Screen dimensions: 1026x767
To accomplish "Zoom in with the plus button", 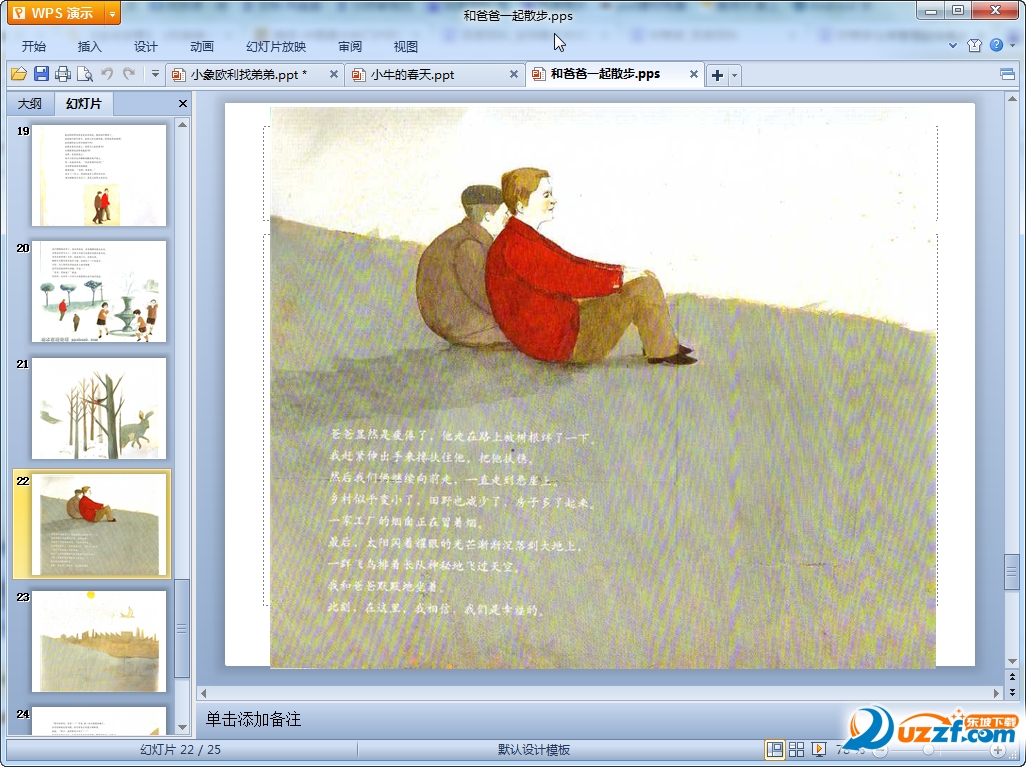I will [998, 750].
